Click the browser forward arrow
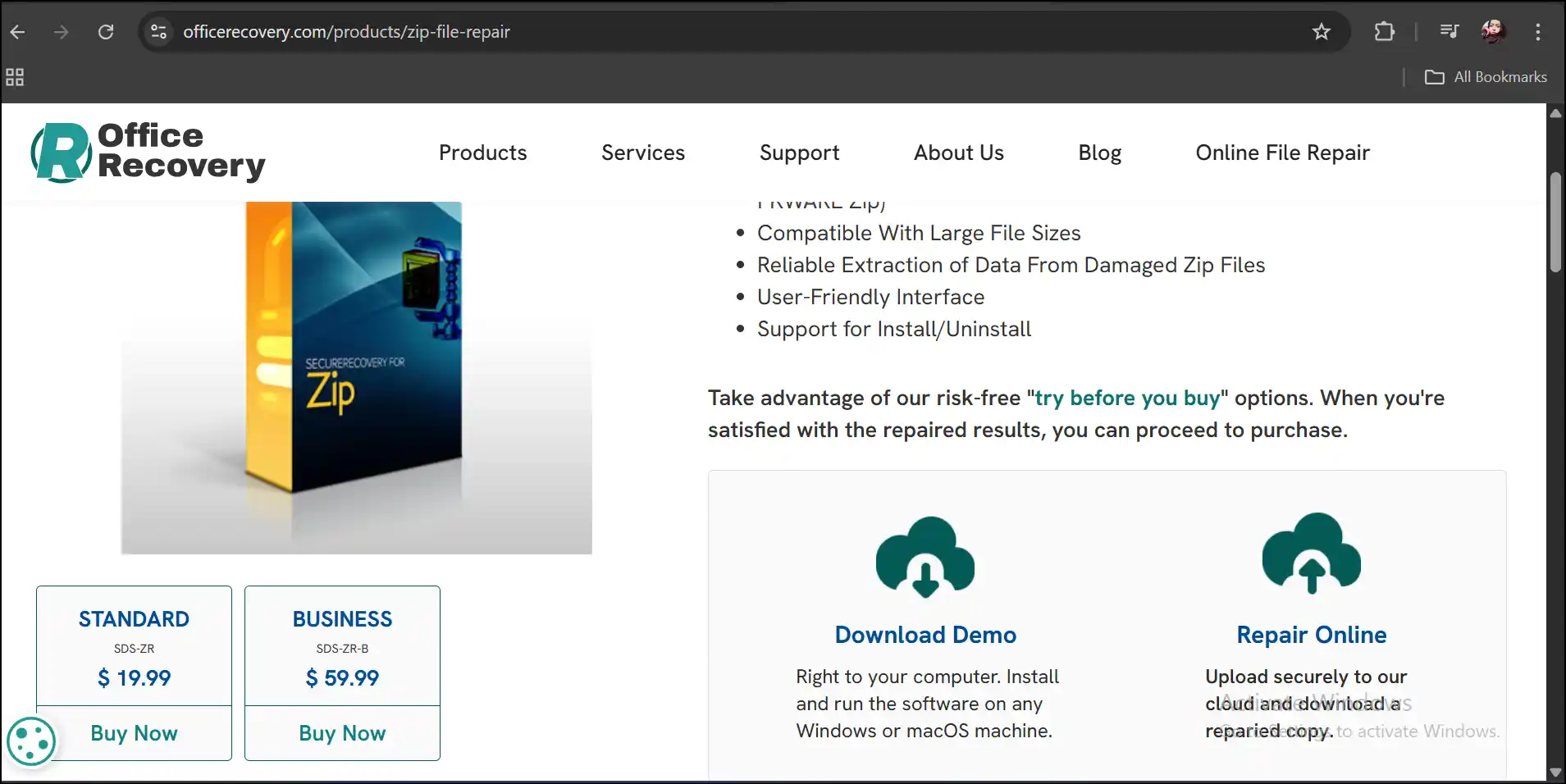Screen dimensions: 1566x784 pyautogui.click(x=62, y=32)
